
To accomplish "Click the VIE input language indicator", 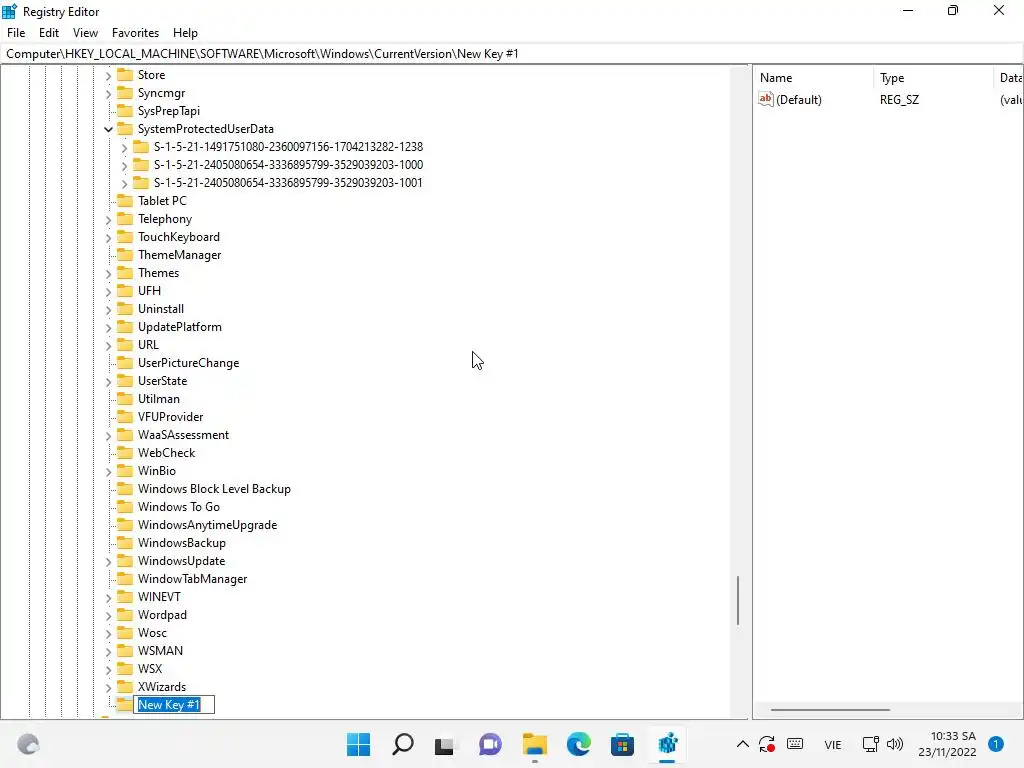I will [833, 744].
